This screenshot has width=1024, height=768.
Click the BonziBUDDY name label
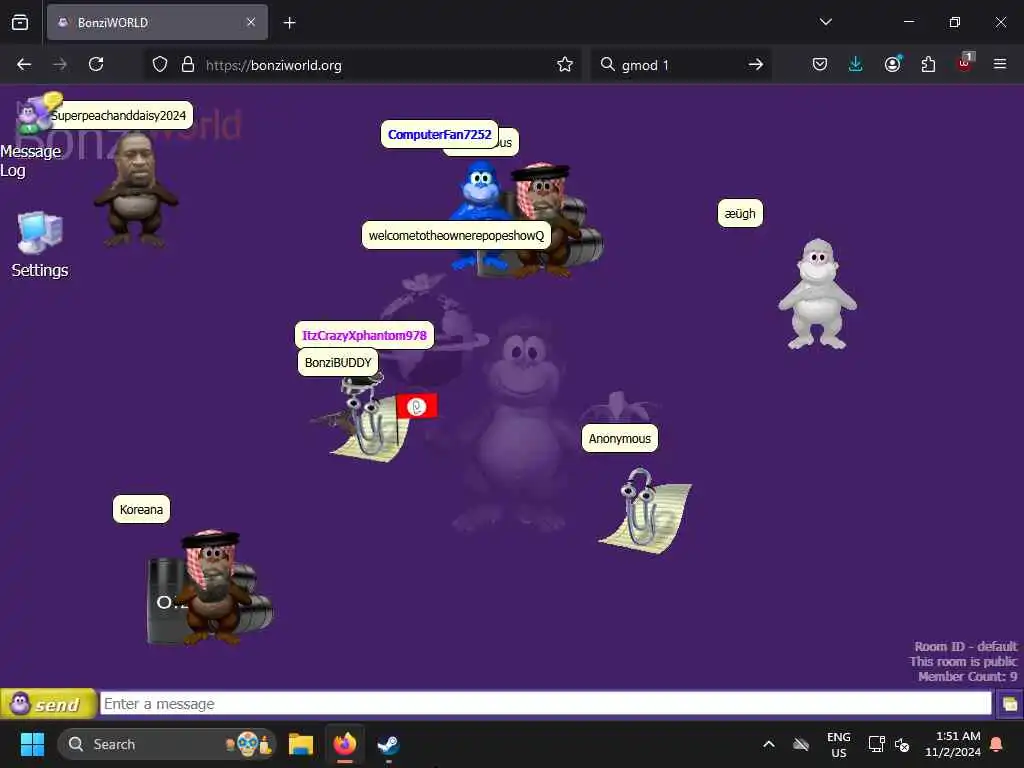338,362
